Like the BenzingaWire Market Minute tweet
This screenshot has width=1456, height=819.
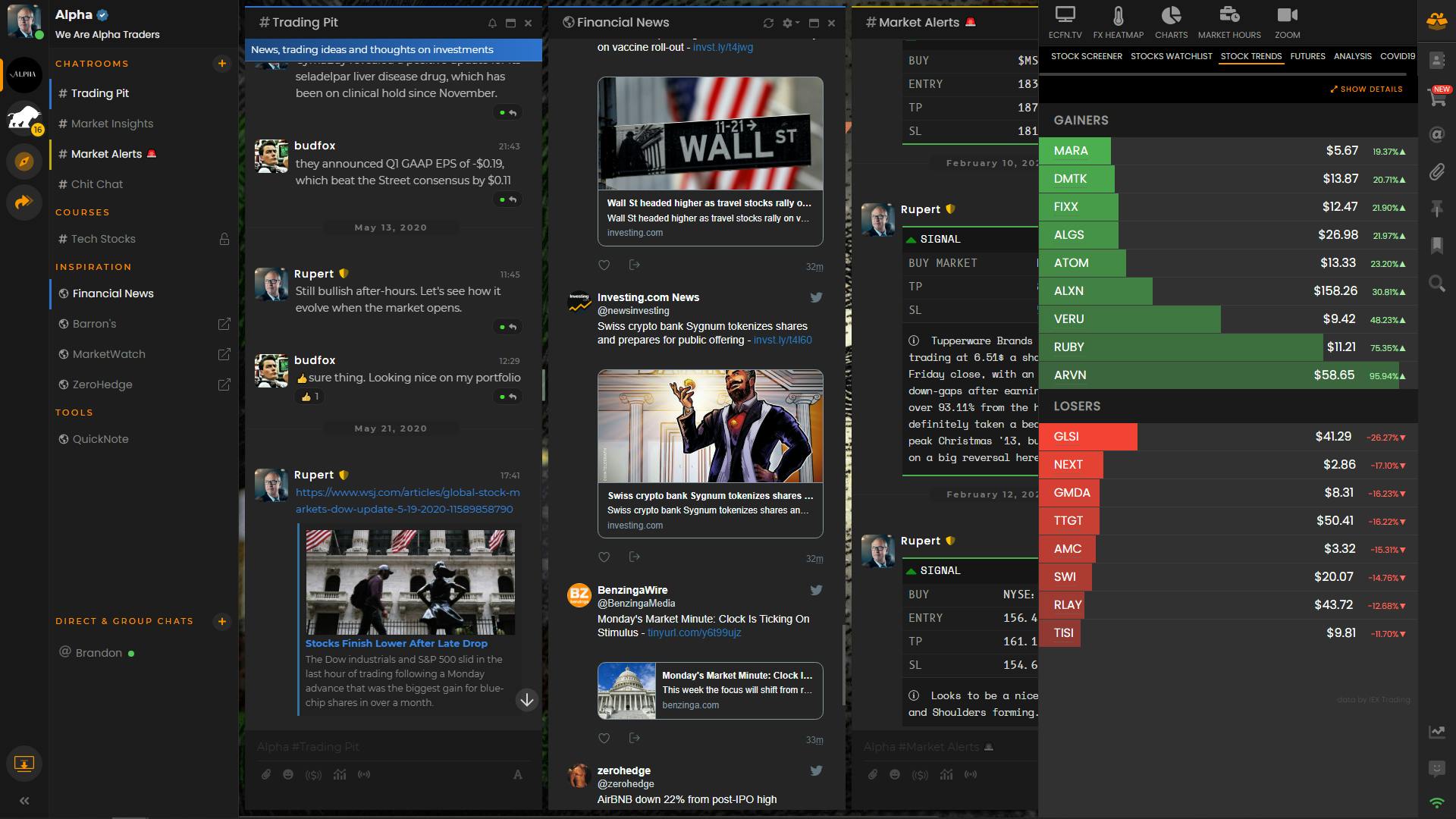(604, 739)
